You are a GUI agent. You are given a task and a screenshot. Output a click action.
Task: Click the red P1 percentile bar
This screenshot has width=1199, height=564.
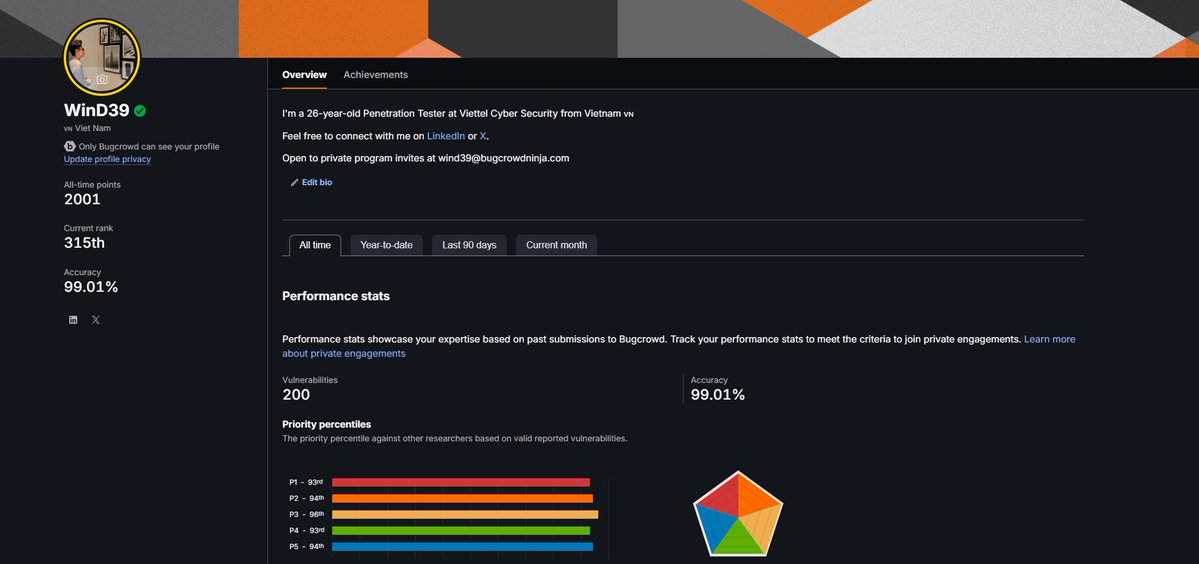[x=461, y=482]
